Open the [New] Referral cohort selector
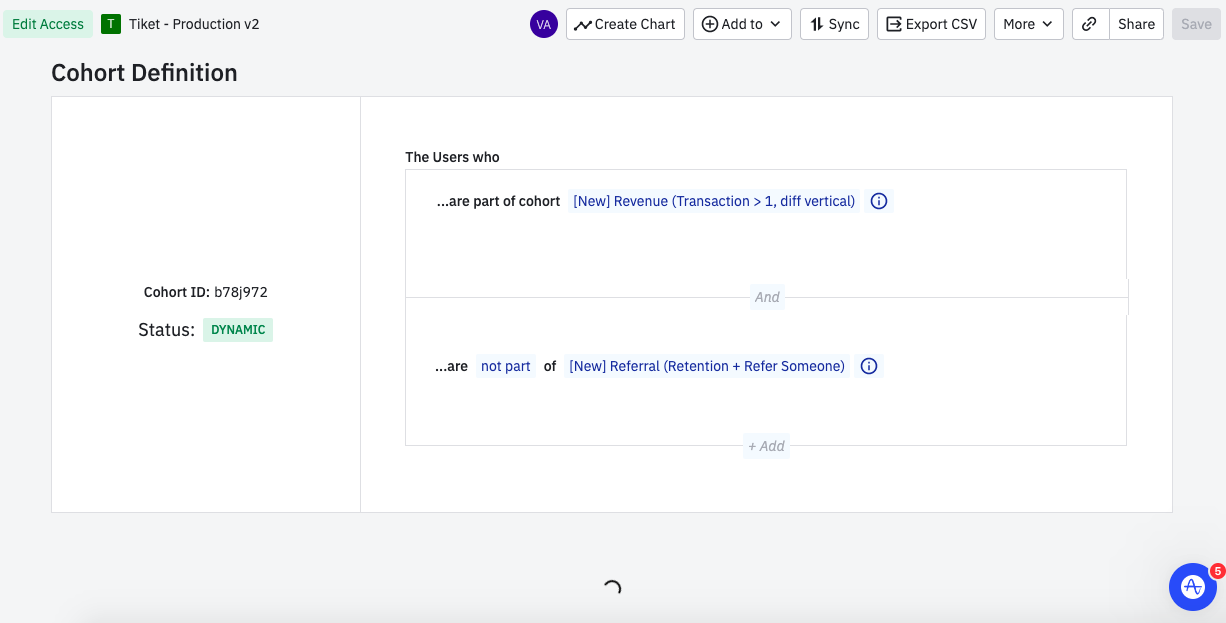The width and height of the screenshot is (1226, 623). [707, 366]
